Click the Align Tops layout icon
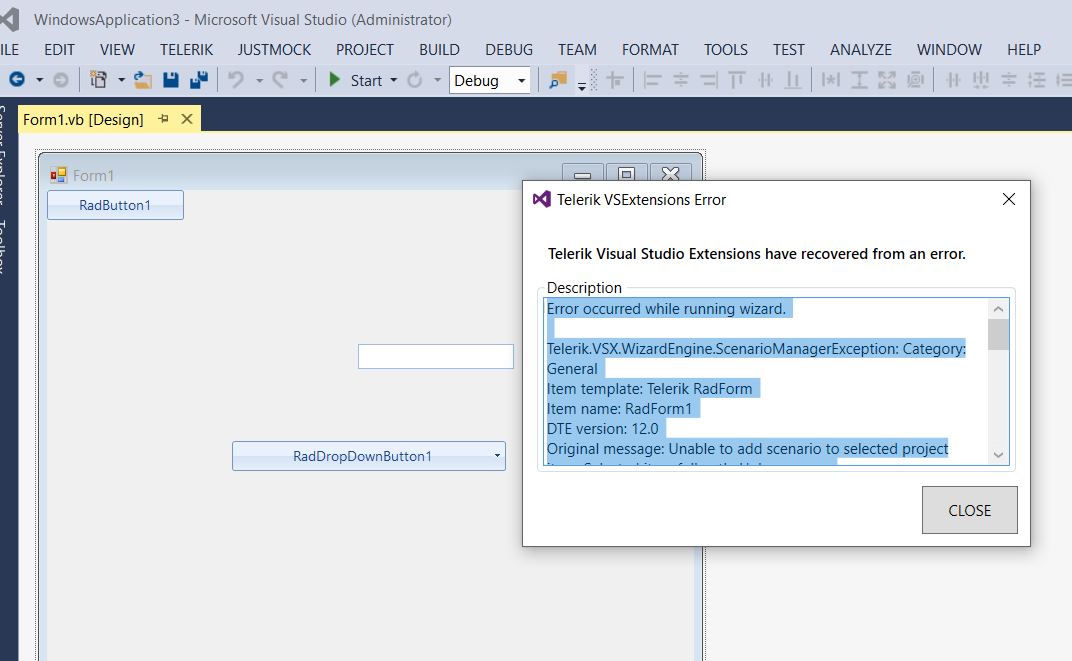The image size is (1072, 661). (737, 80)
